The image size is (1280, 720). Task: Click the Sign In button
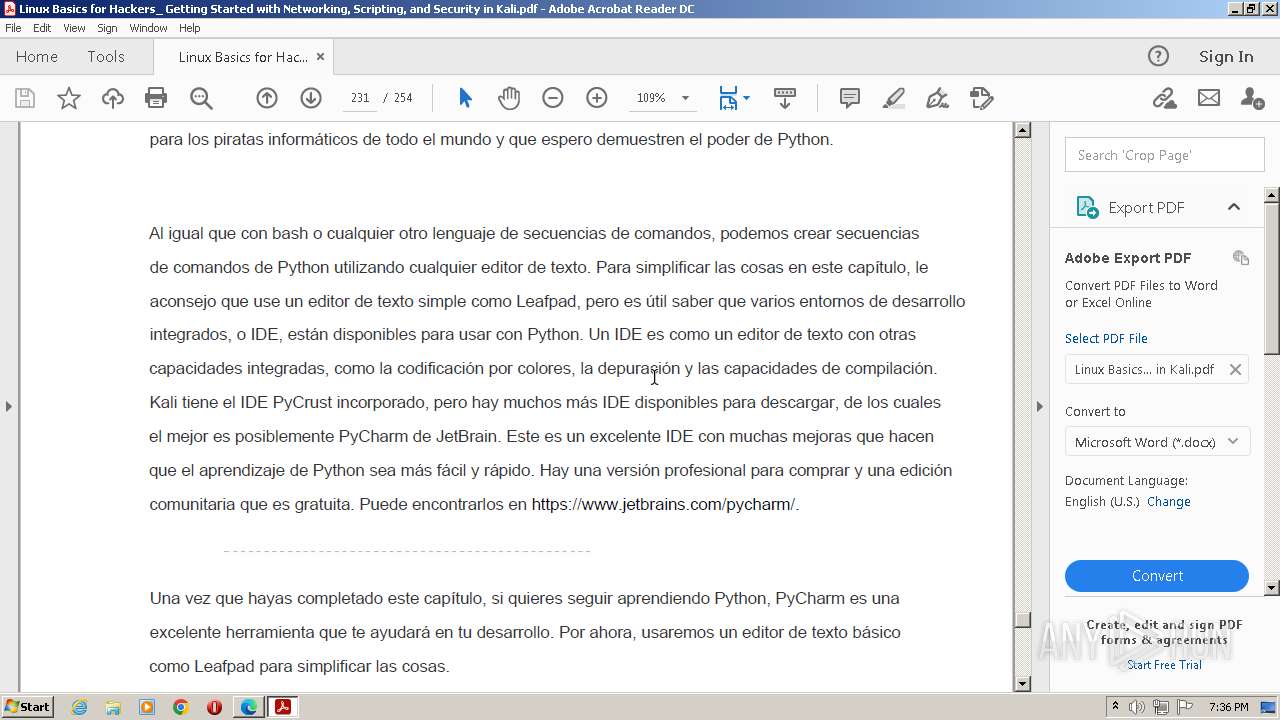click(1226, 56)
